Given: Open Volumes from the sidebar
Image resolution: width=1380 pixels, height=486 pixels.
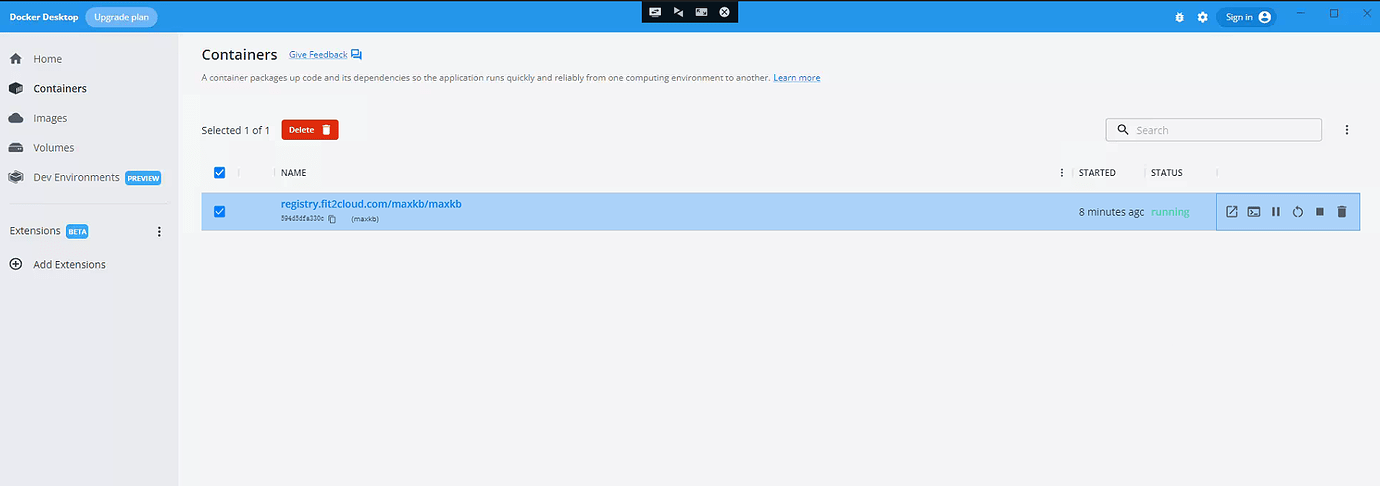Looking at the screenshot, I should click(53, 148).
